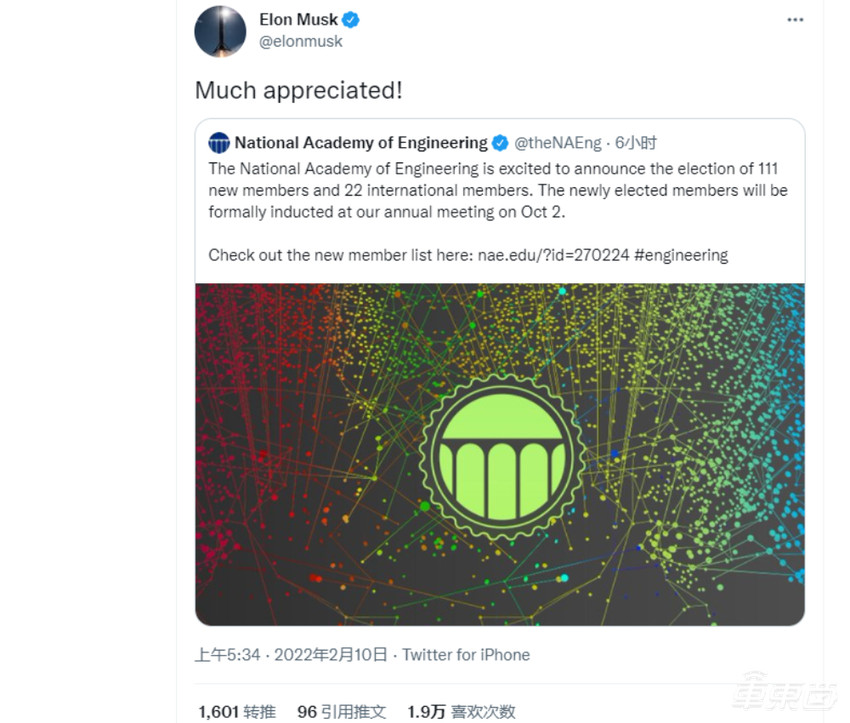This screenshot has height=723, width=850.
Task: Click the blue verified badge beside Elon Musk
Action: click(x=352, y=19)
